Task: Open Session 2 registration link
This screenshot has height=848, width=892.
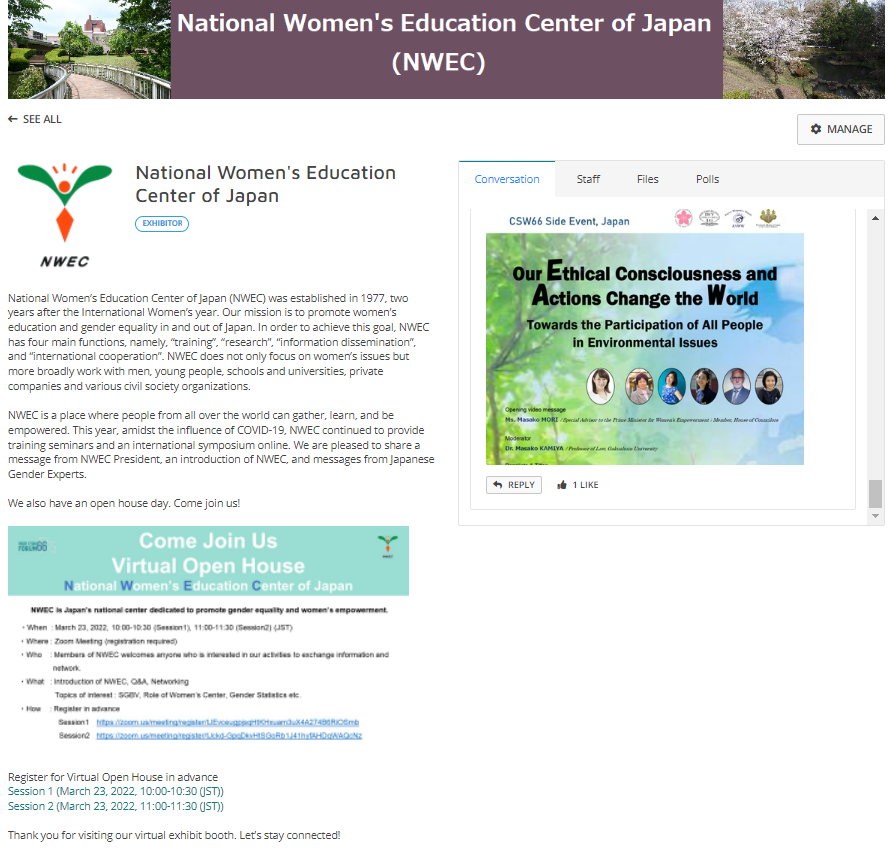Action: click(x=115, y=806)
